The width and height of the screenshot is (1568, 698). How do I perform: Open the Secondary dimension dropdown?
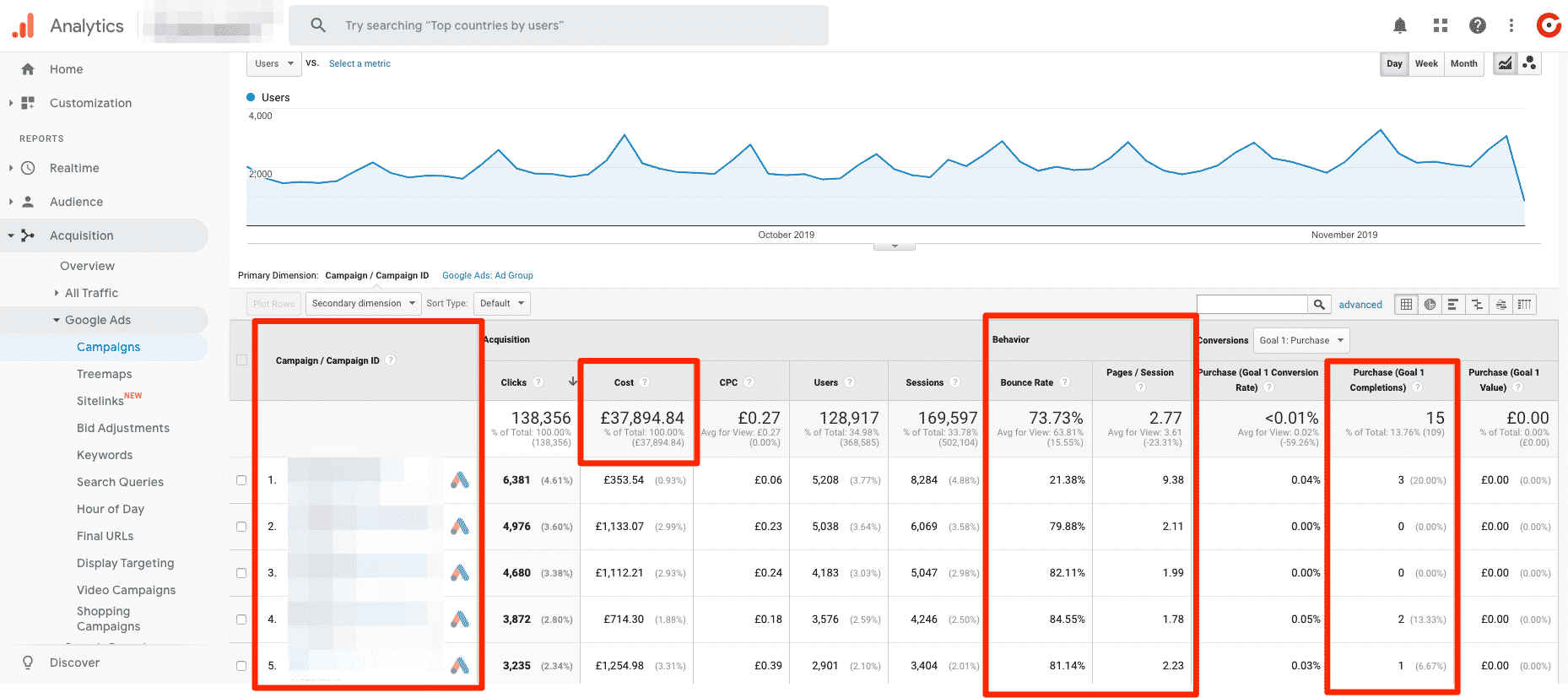(x=363, y=304)
